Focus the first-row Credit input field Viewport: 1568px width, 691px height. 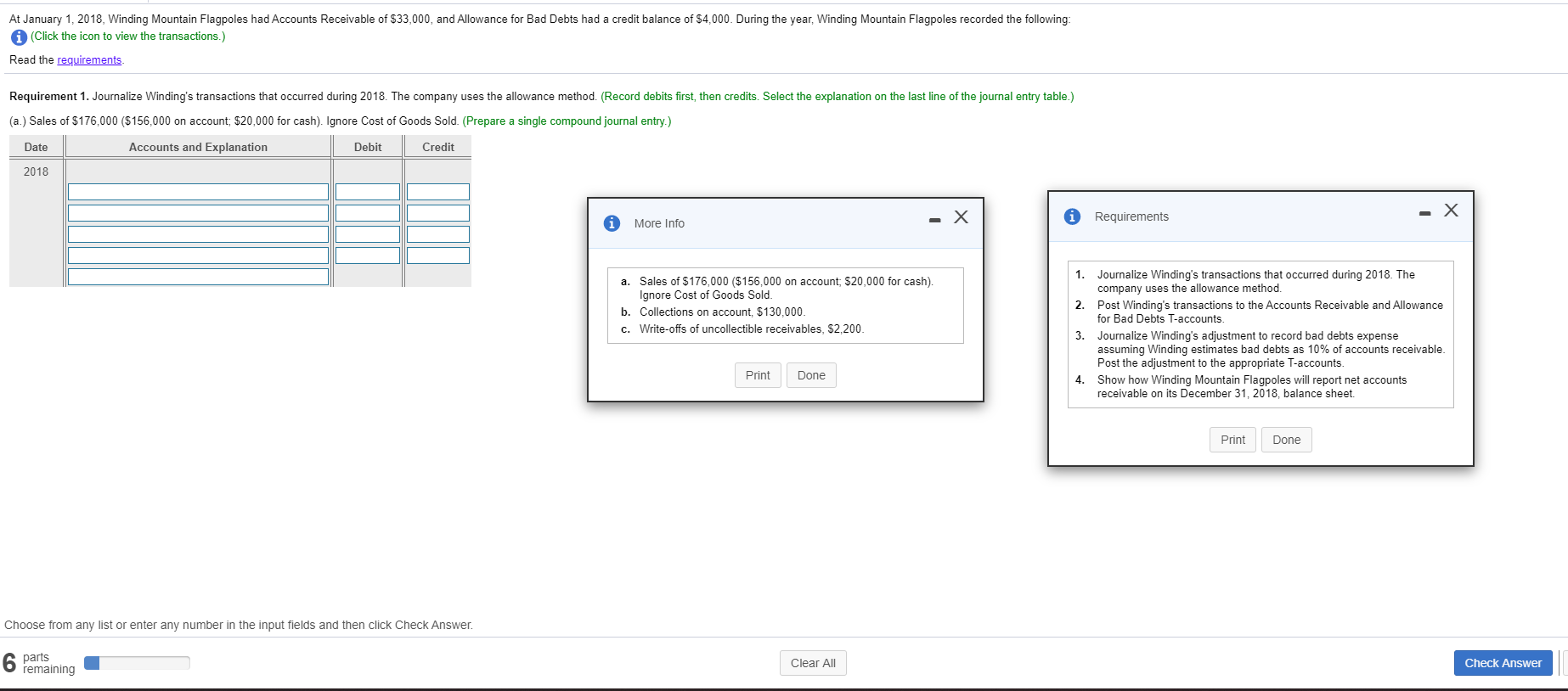click(x=438, y=192)
